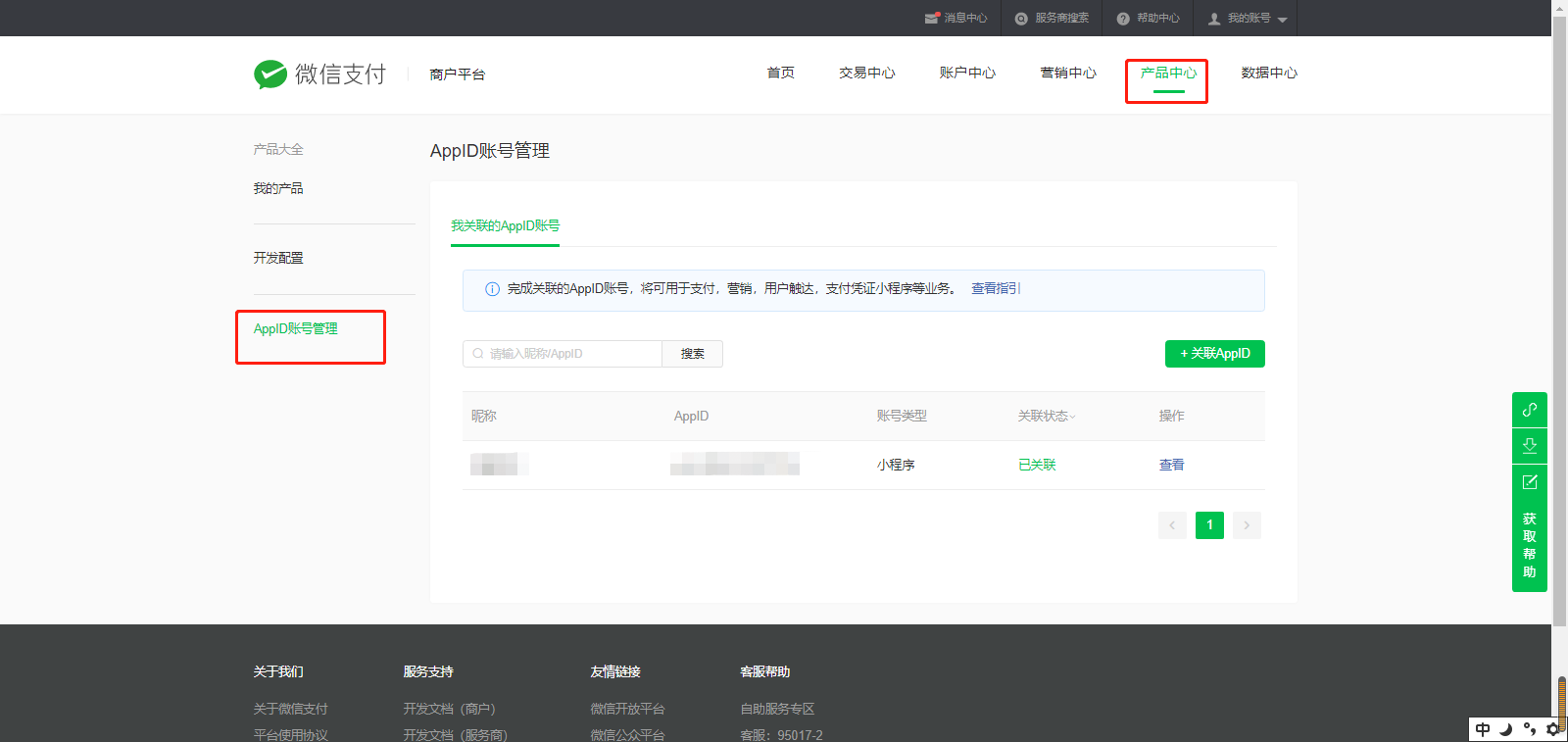Viewport: 1568px width, 742px height.
Task: Open 服务商搜索 provider search
Action: click(1052, 18)
